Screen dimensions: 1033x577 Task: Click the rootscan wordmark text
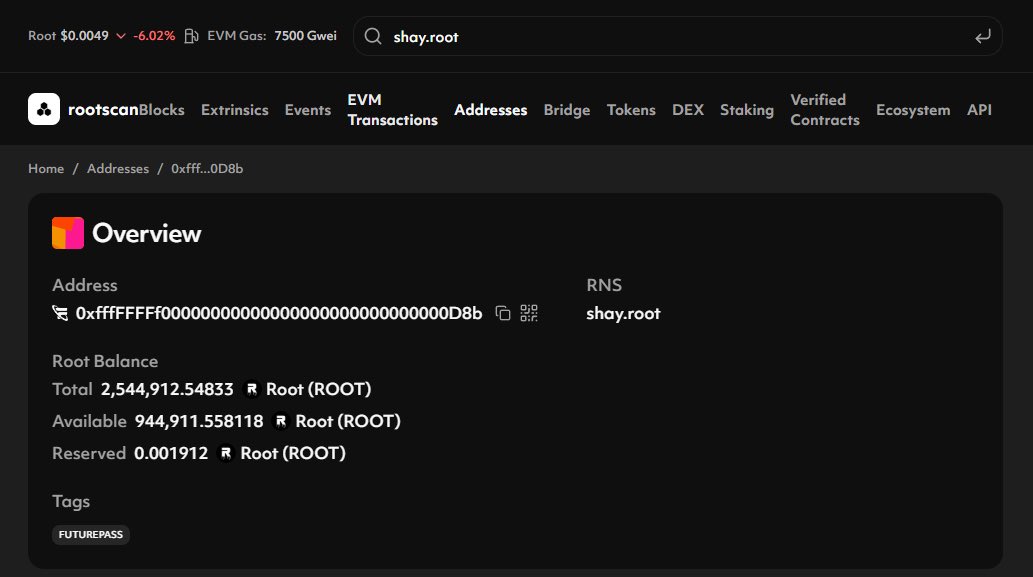pos(103,110)
